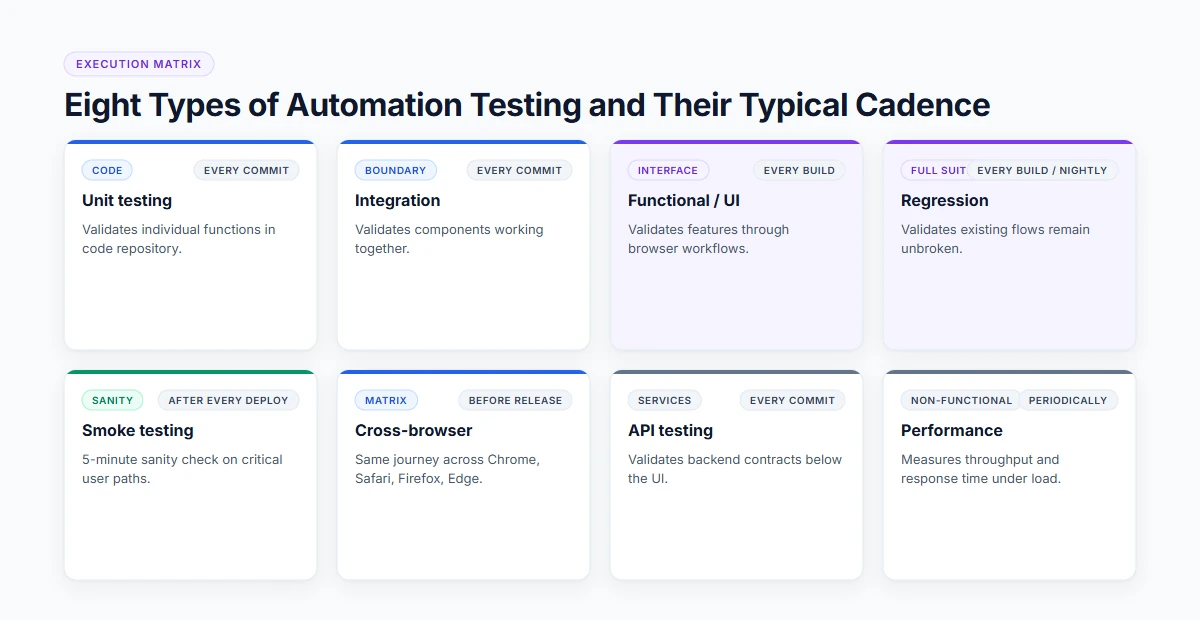Select text 'Validates components working together.'
Screen dimensions: 1200x620
(450, 239)
